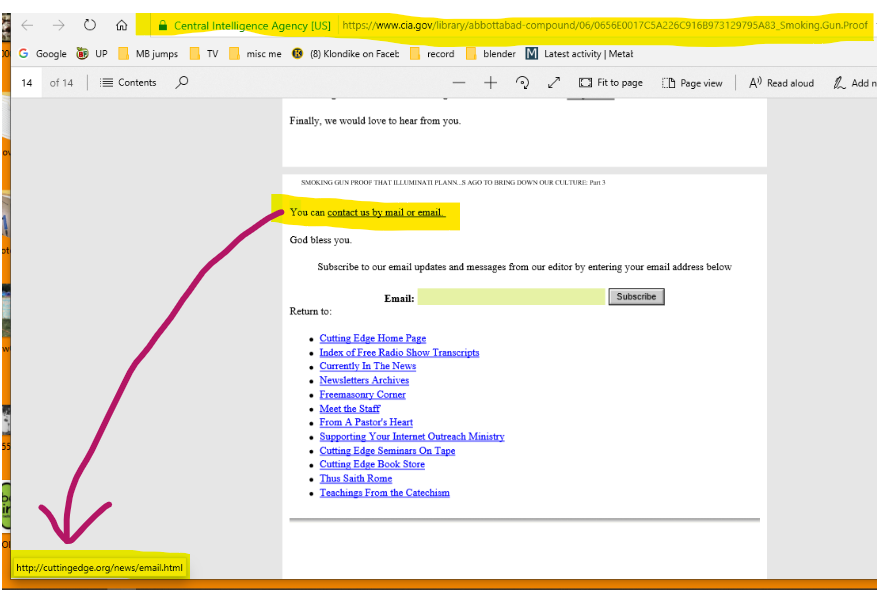
Task: Click the browser Forward arrow
Action: click(58, 25)
